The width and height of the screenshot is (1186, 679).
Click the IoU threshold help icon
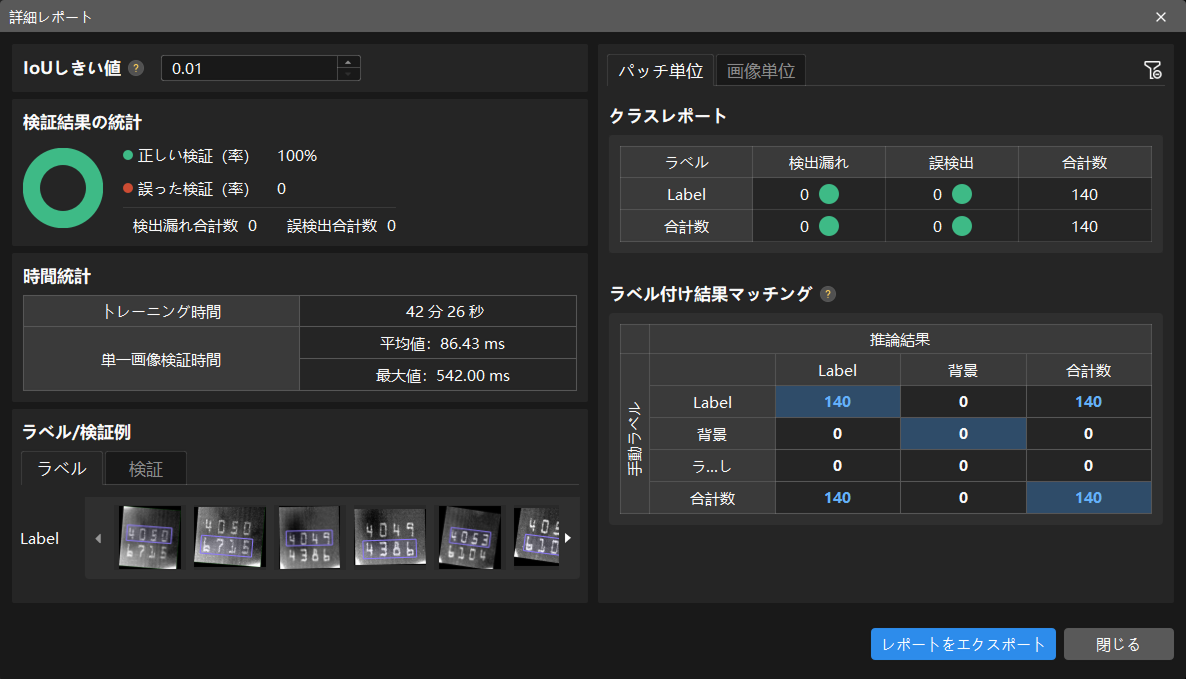click(x=136, y=68)
